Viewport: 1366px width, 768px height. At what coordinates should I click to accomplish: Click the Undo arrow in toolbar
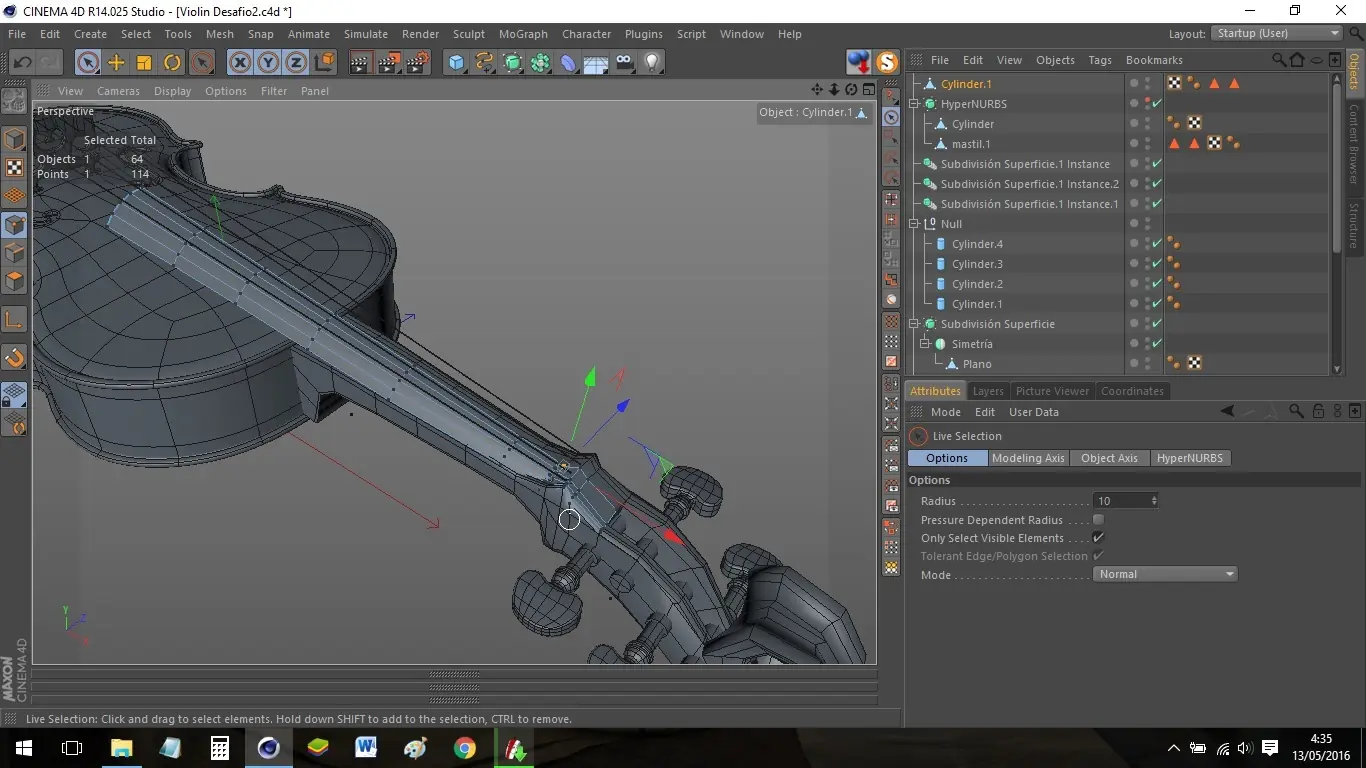tap(22, 62)
